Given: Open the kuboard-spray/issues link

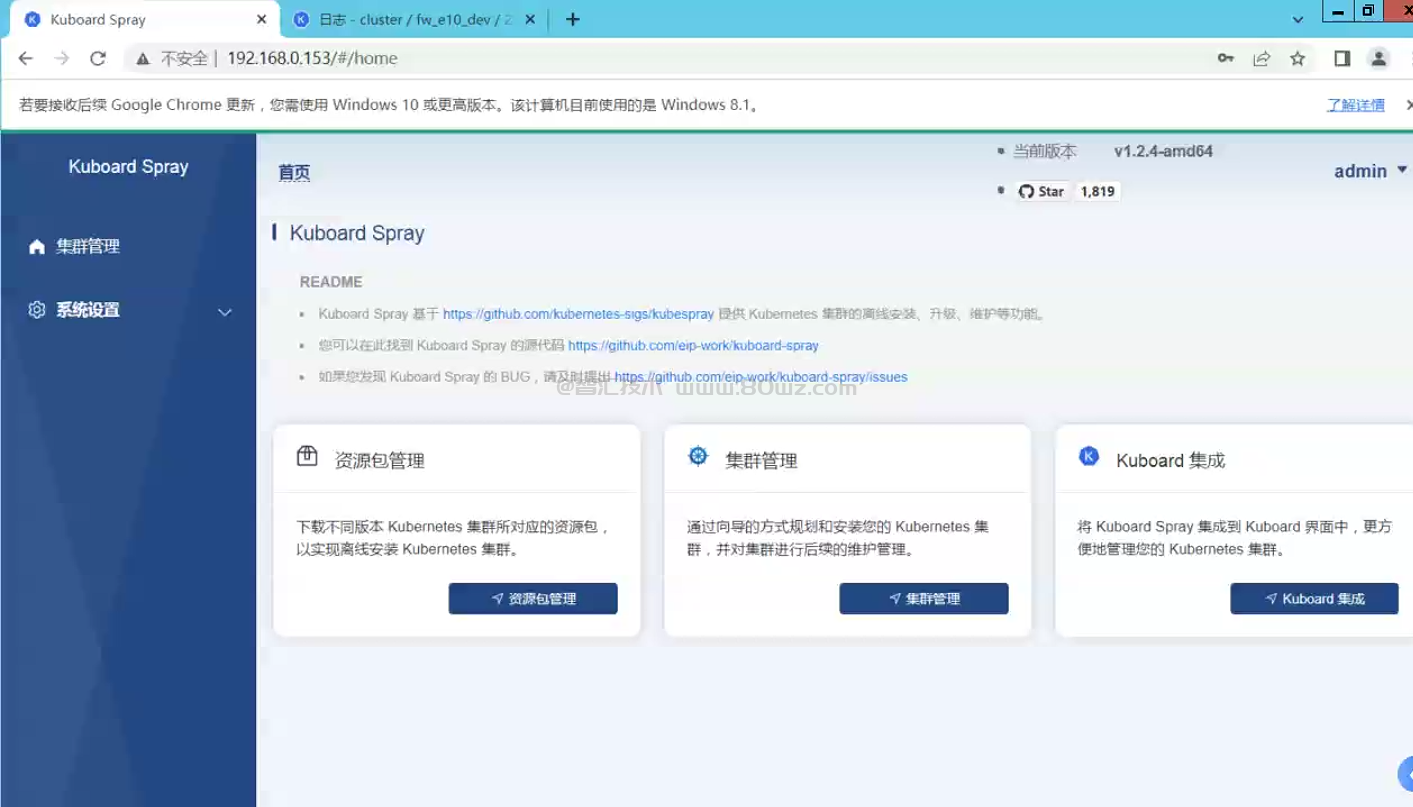Looking at the screenshot, I should (761, 378).
